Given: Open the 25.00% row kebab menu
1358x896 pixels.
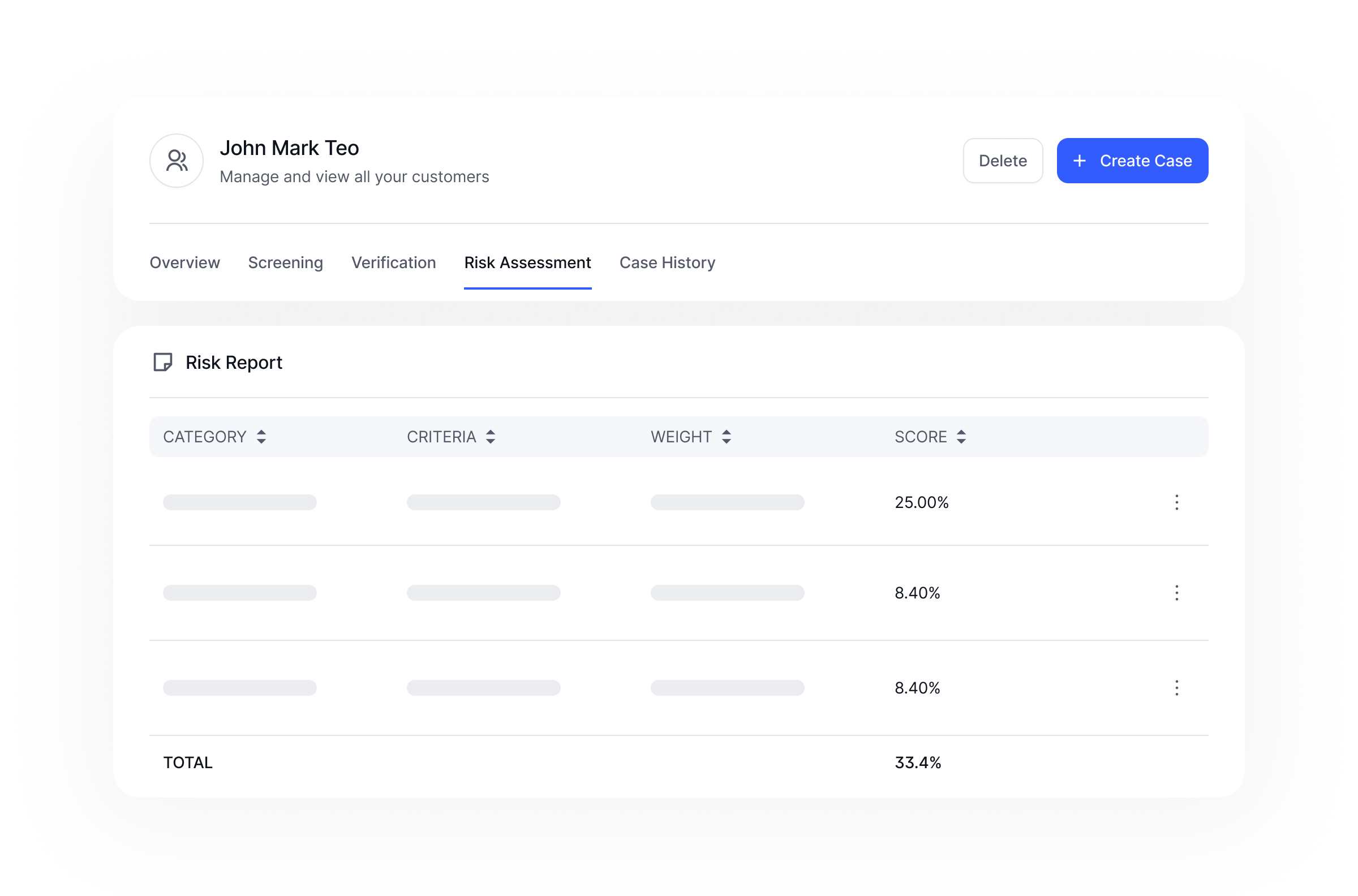Looking at the screenshot, I should click(x=1176, y=502).
